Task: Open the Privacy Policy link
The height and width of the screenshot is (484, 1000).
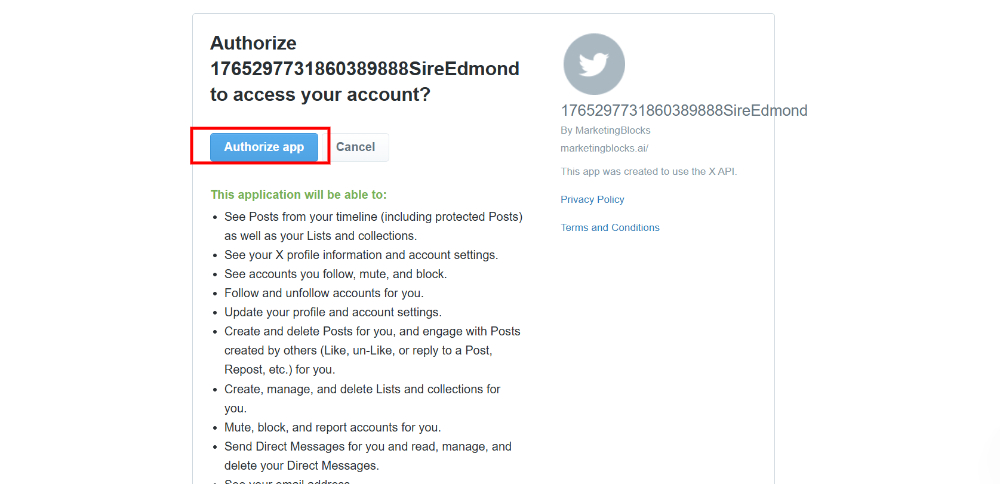Action: pyautogui.click(x=592, y=200)
